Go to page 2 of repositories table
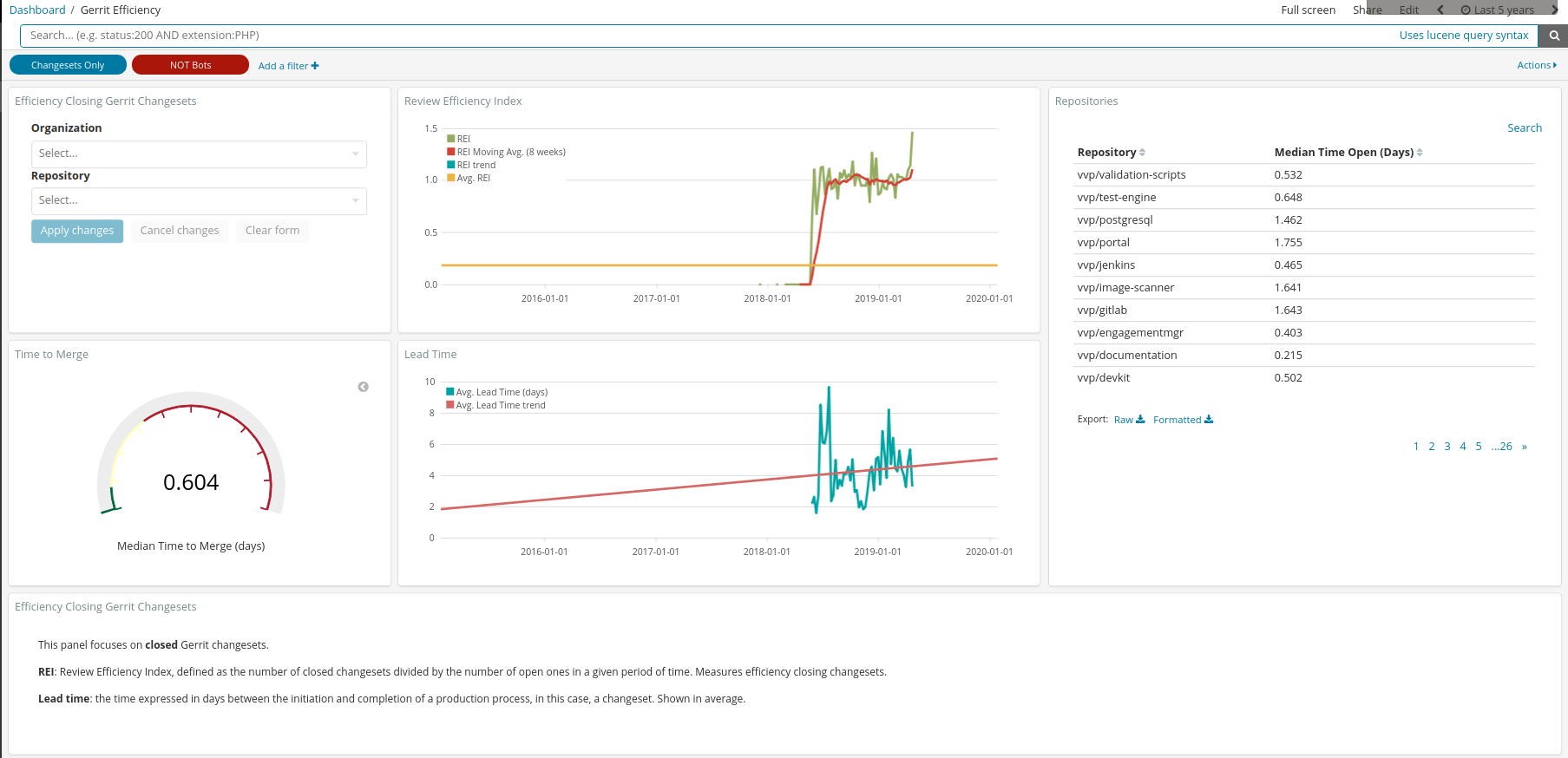Screen dimensions: 1568x758 point(1432,447)
